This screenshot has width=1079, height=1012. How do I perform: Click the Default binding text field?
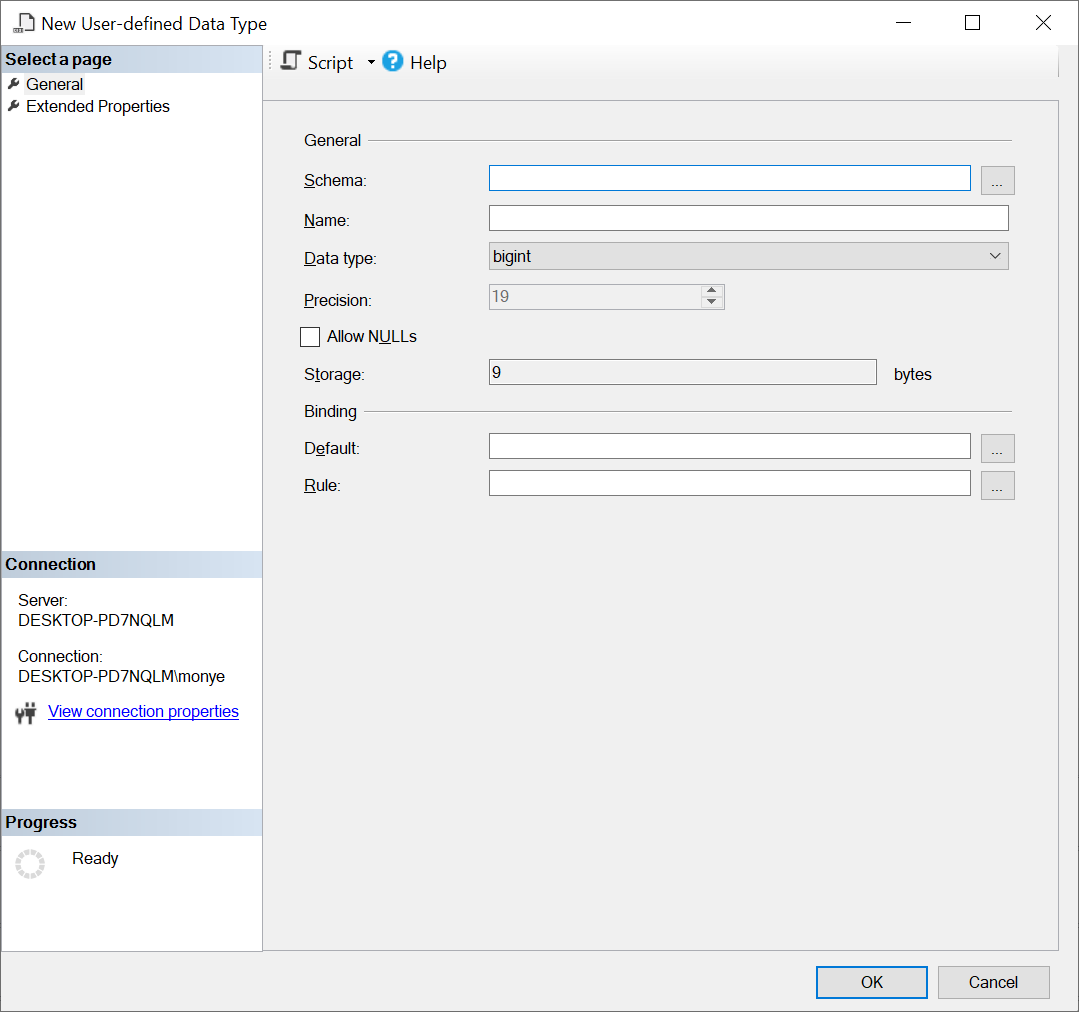[729, 446]
